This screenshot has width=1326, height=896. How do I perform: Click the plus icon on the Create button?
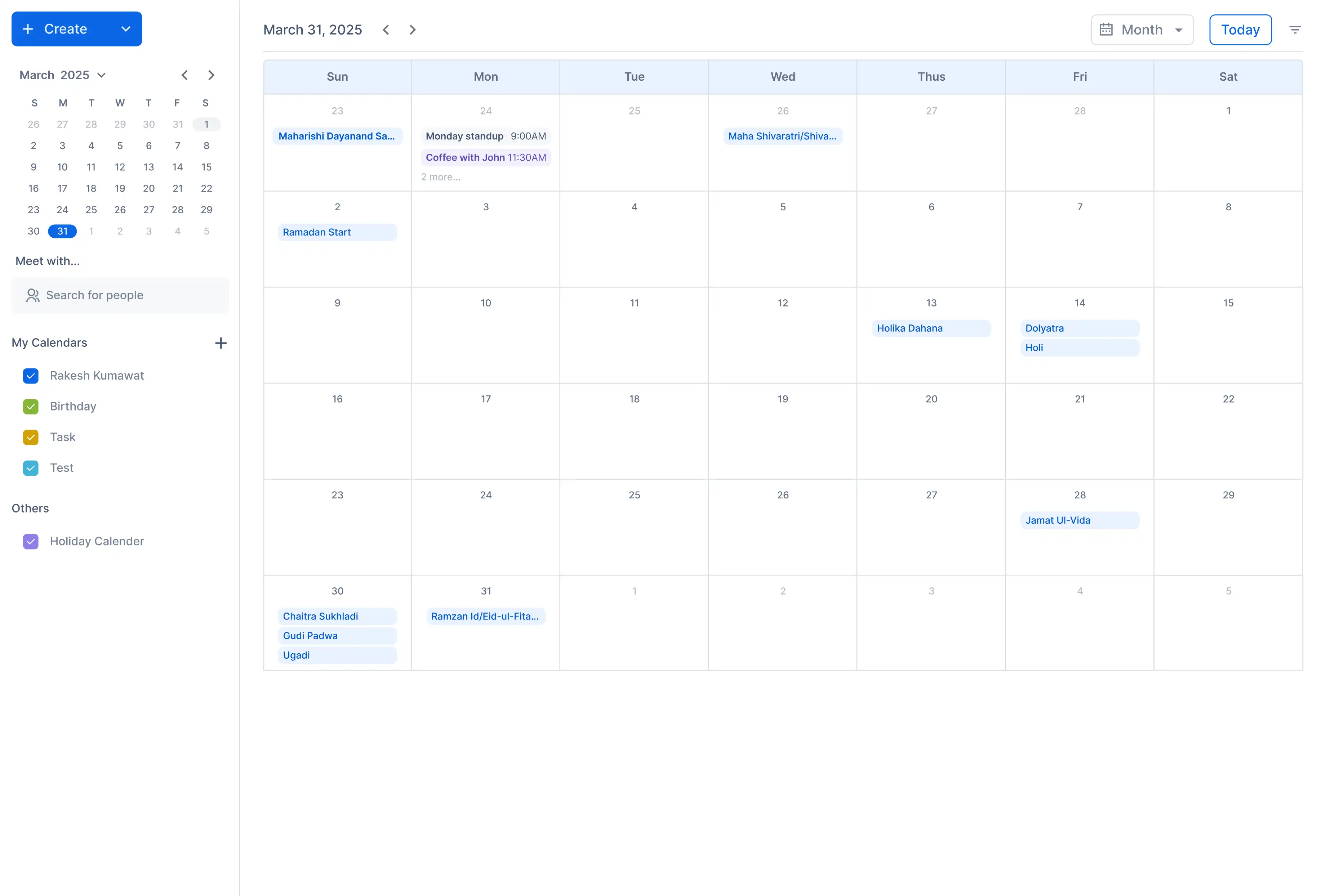point(27,28)
